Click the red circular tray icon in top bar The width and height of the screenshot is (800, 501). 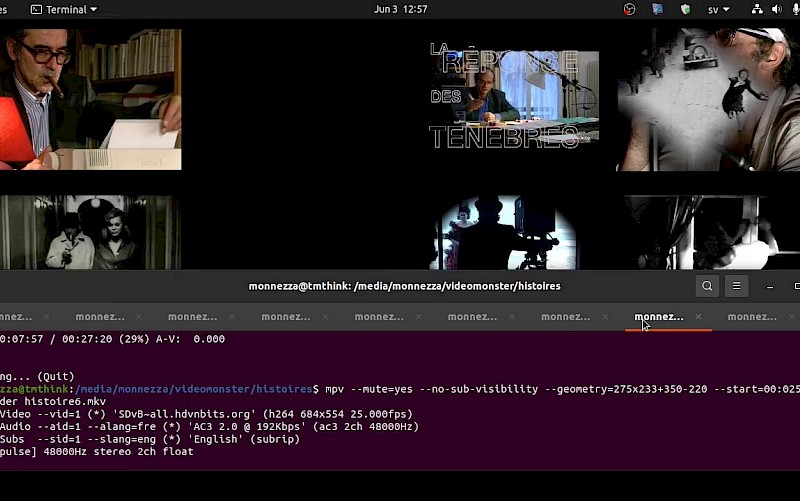point(630,9)
